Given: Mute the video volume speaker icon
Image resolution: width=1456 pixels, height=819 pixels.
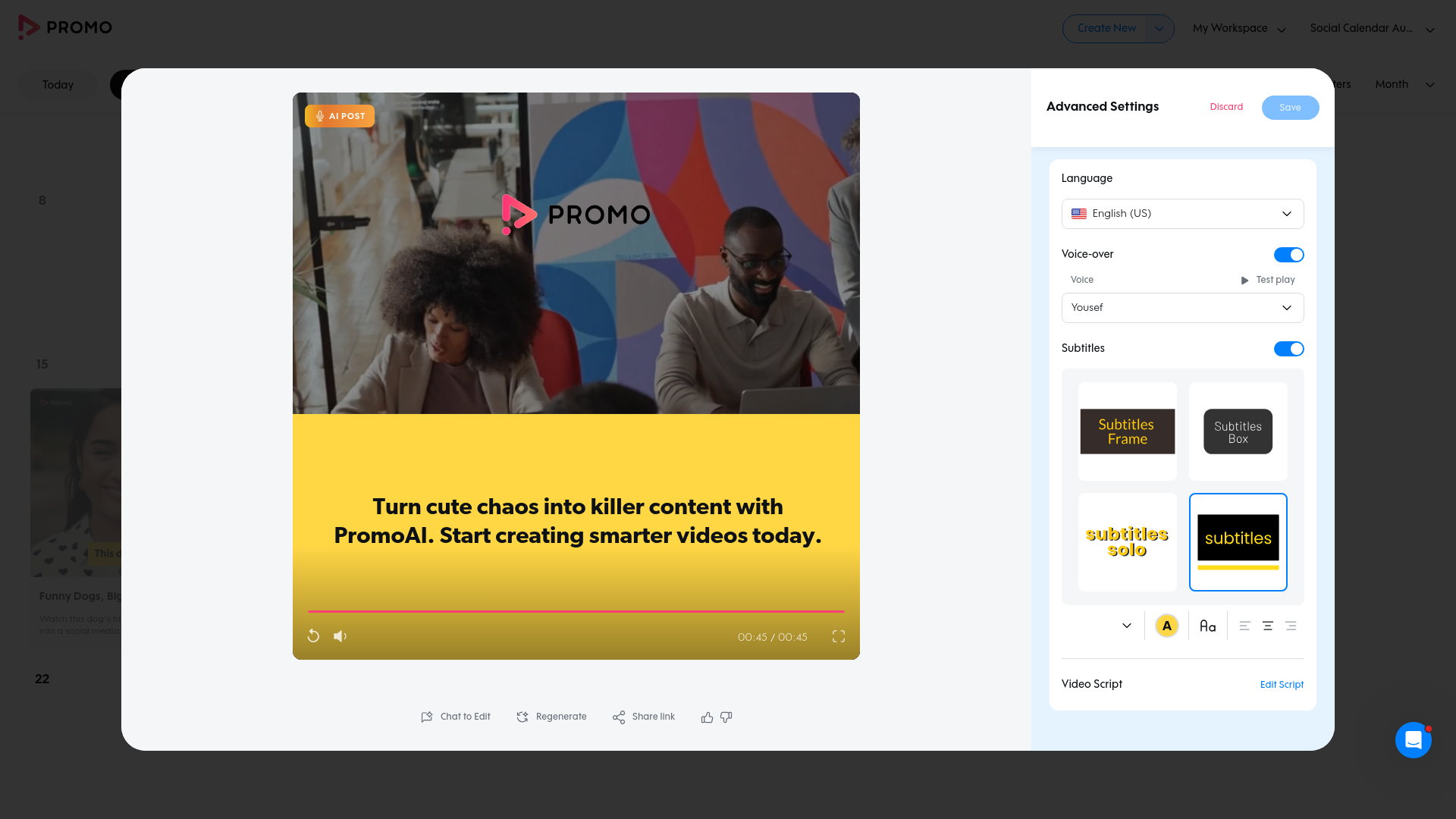Looking at the screenshot, I should pyautogui.click(x=340, y=636).
